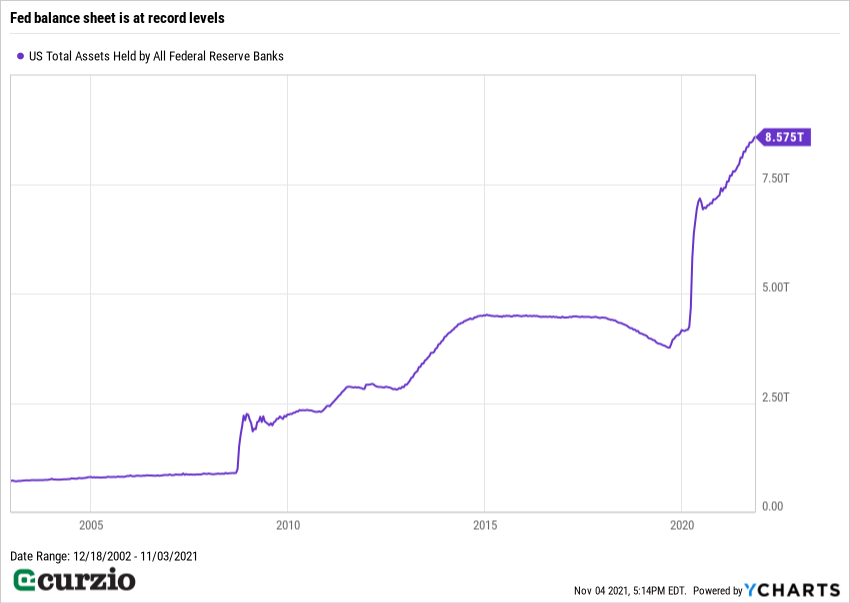Image resolution: width=850 pixels, height=603 pixels.
Task: Click the 7.50T y-axis label
Action: pos(776,178)
